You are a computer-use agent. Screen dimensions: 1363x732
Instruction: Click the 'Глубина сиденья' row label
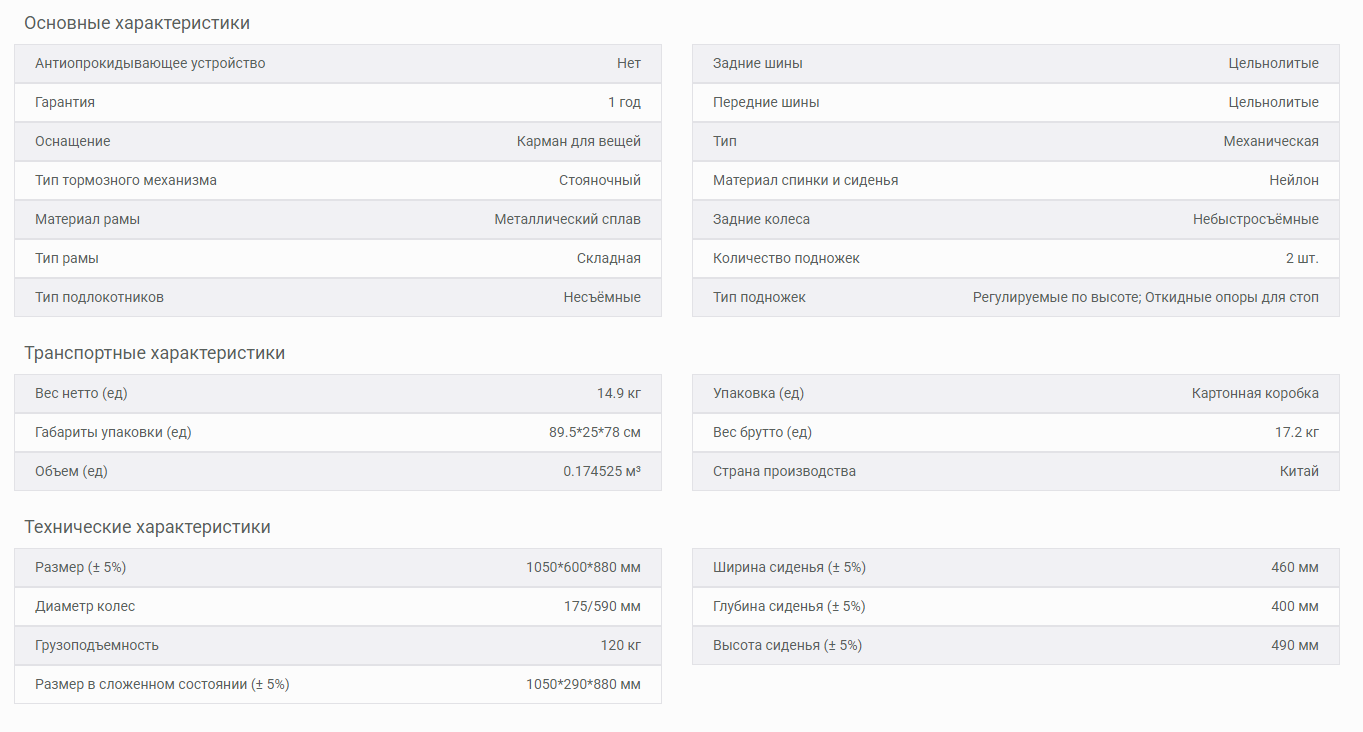789,606
